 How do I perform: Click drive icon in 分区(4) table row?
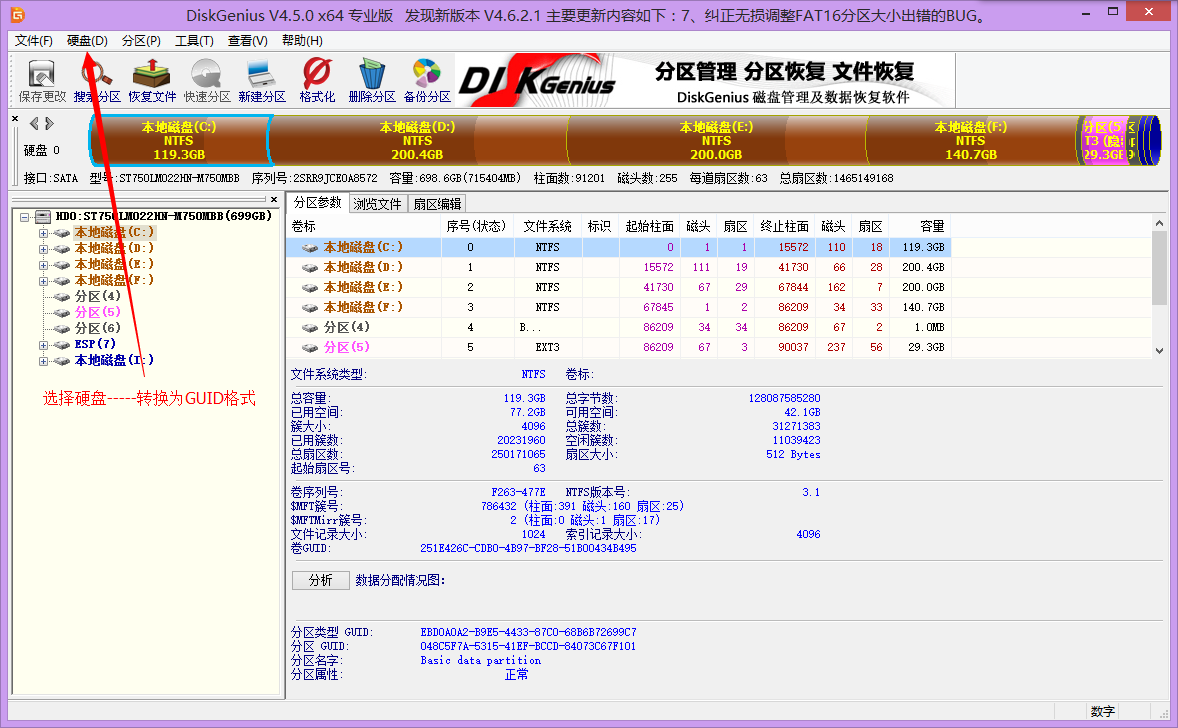[310, 328]
